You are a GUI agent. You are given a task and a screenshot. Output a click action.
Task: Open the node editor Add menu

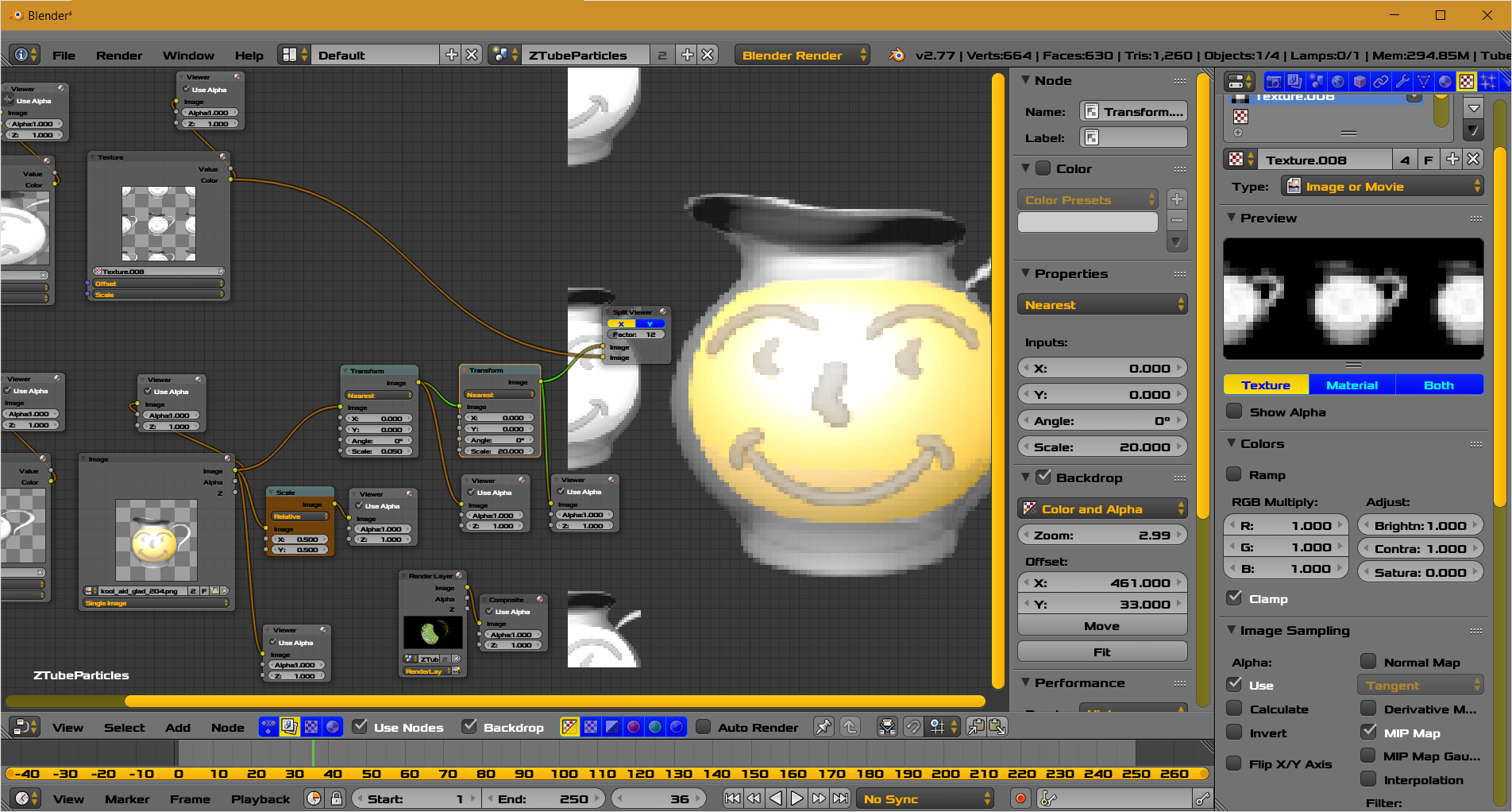178,727
